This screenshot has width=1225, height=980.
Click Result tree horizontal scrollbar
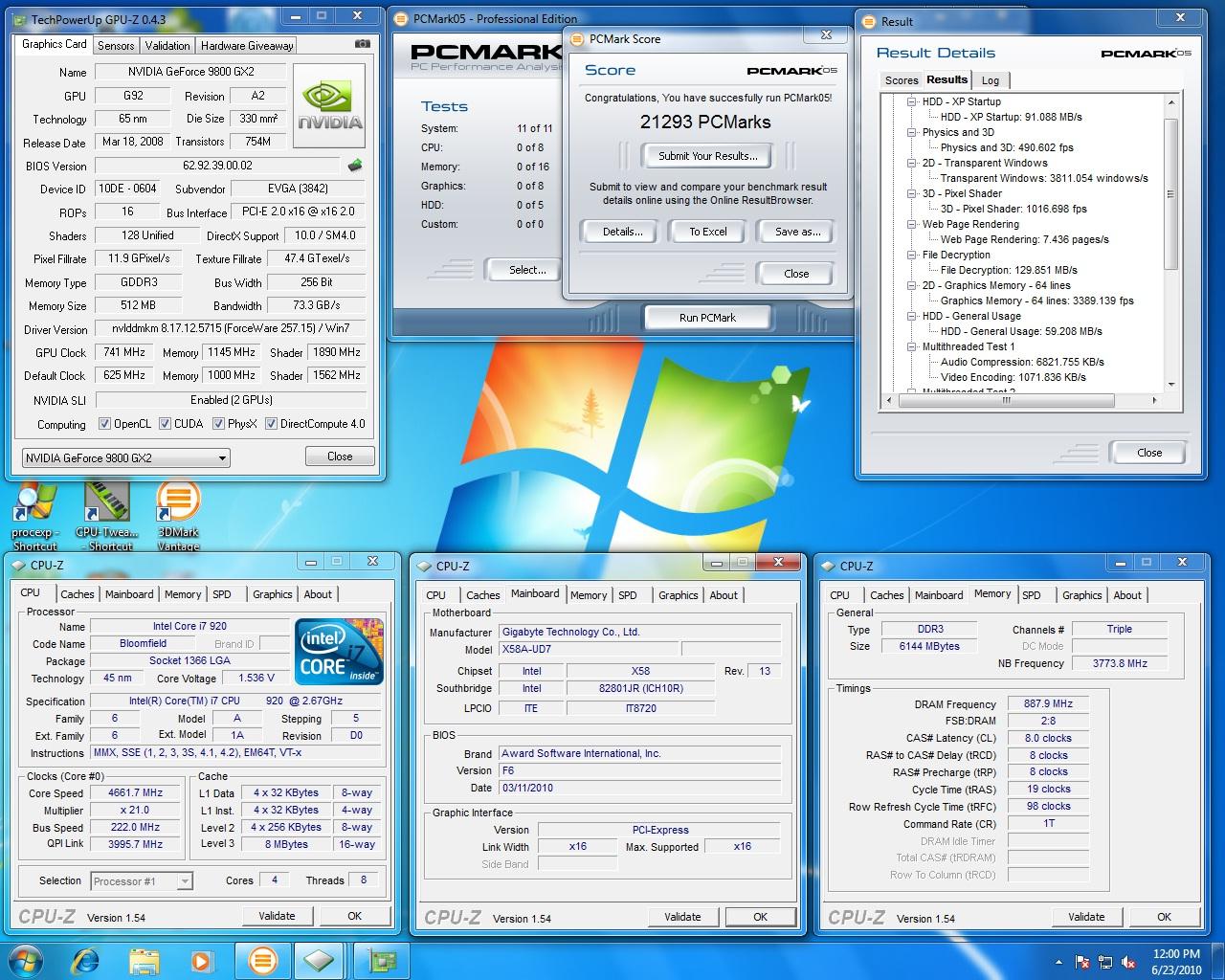(x=1021, y=401)
